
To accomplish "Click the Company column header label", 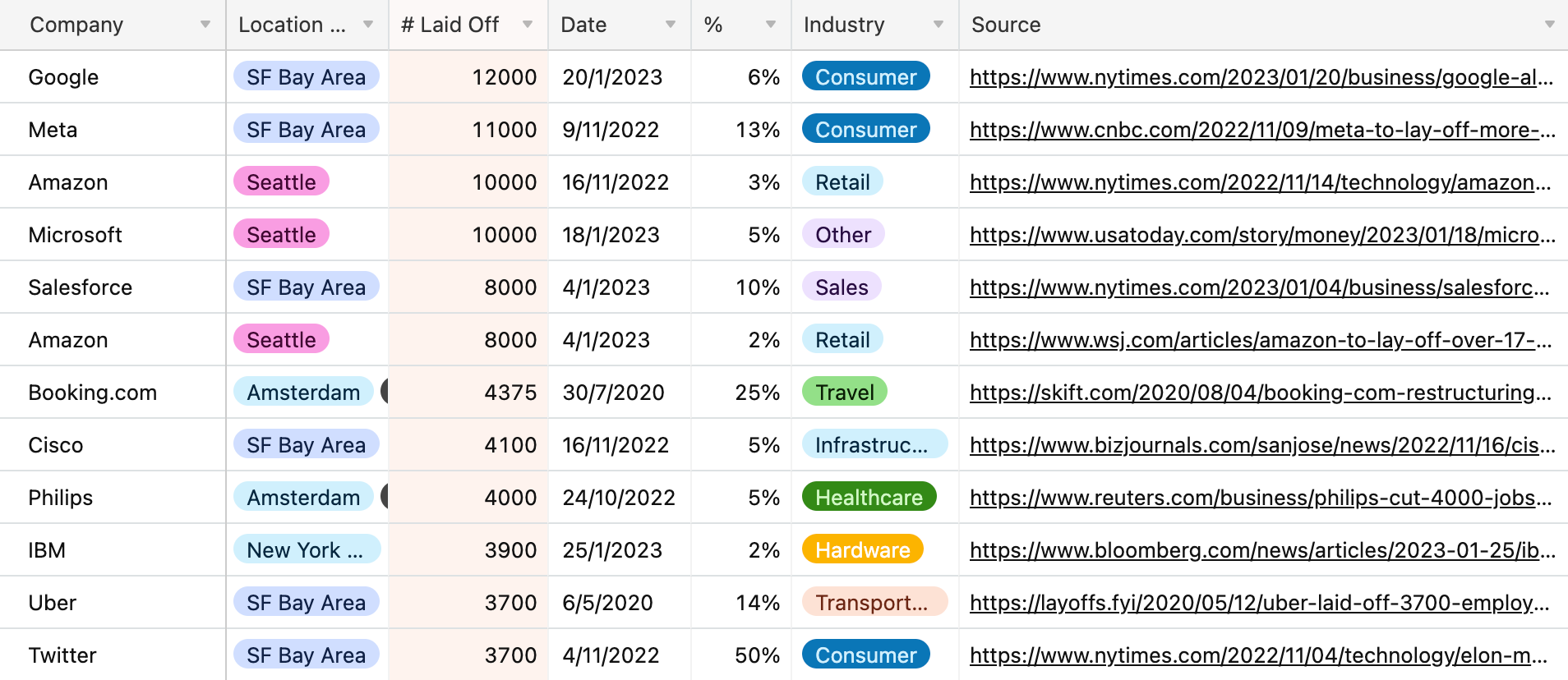I will click(76, 25).
